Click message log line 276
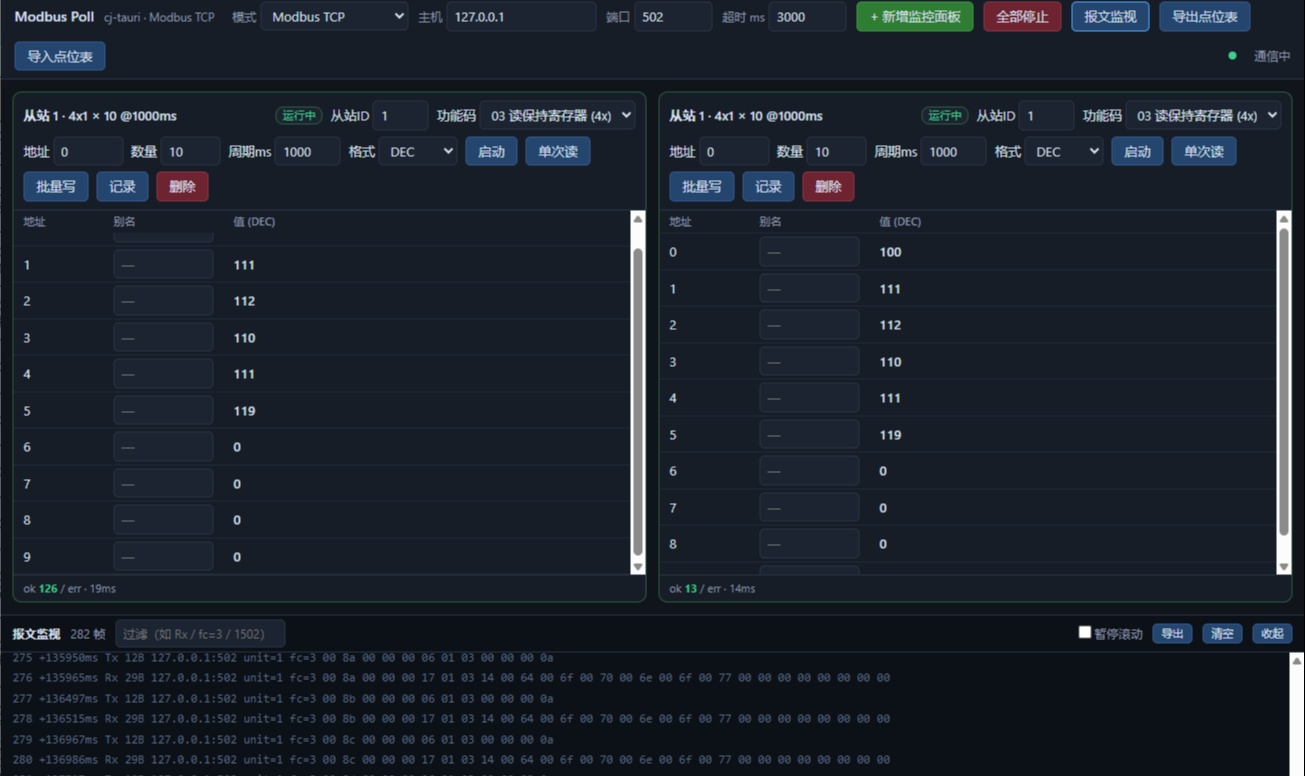 tap(451, 678)
